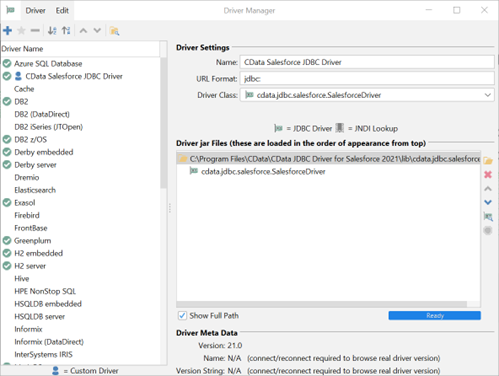This screenshot has height=376, width=499.
Task: Open the Driver Class dropdown
Action: click(488, 95)
